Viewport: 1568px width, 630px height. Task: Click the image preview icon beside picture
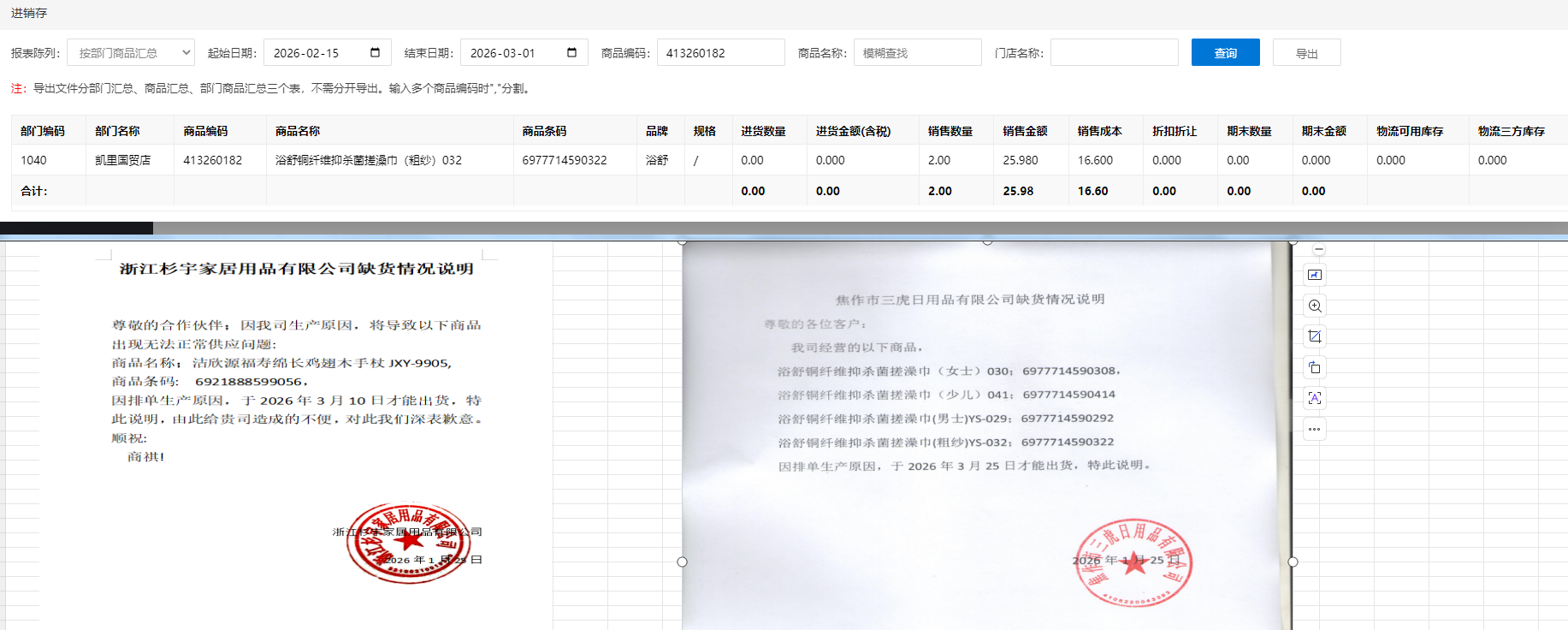[x=1315, y=275]
